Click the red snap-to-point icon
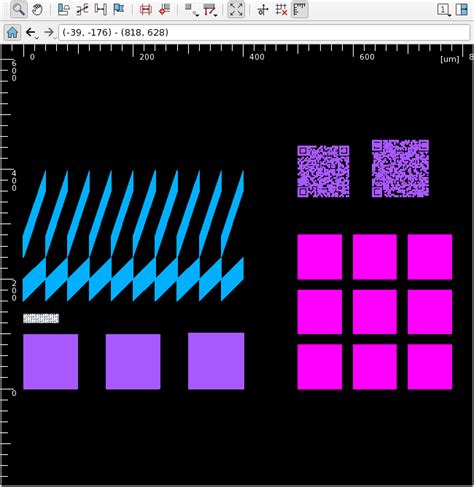 click(x=164, y=10)
